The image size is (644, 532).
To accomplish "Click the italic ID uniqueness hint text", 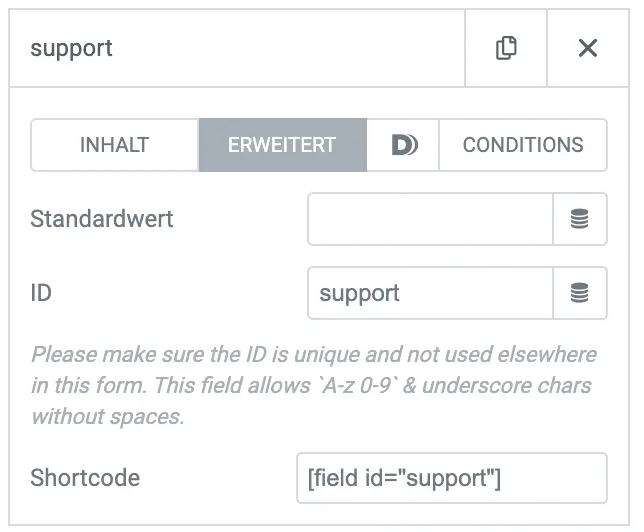I will (x=314, y=385).
